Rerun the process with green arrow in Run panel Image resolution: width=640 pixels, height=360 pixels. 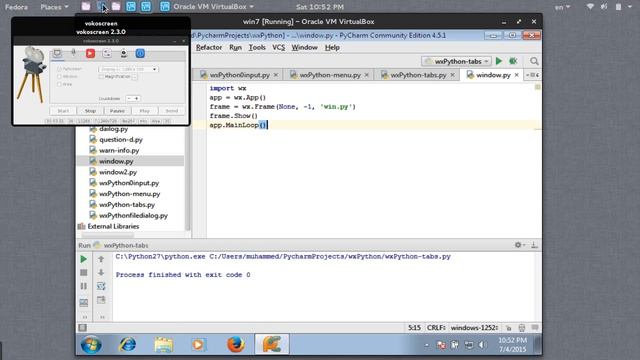click(84, 259)
